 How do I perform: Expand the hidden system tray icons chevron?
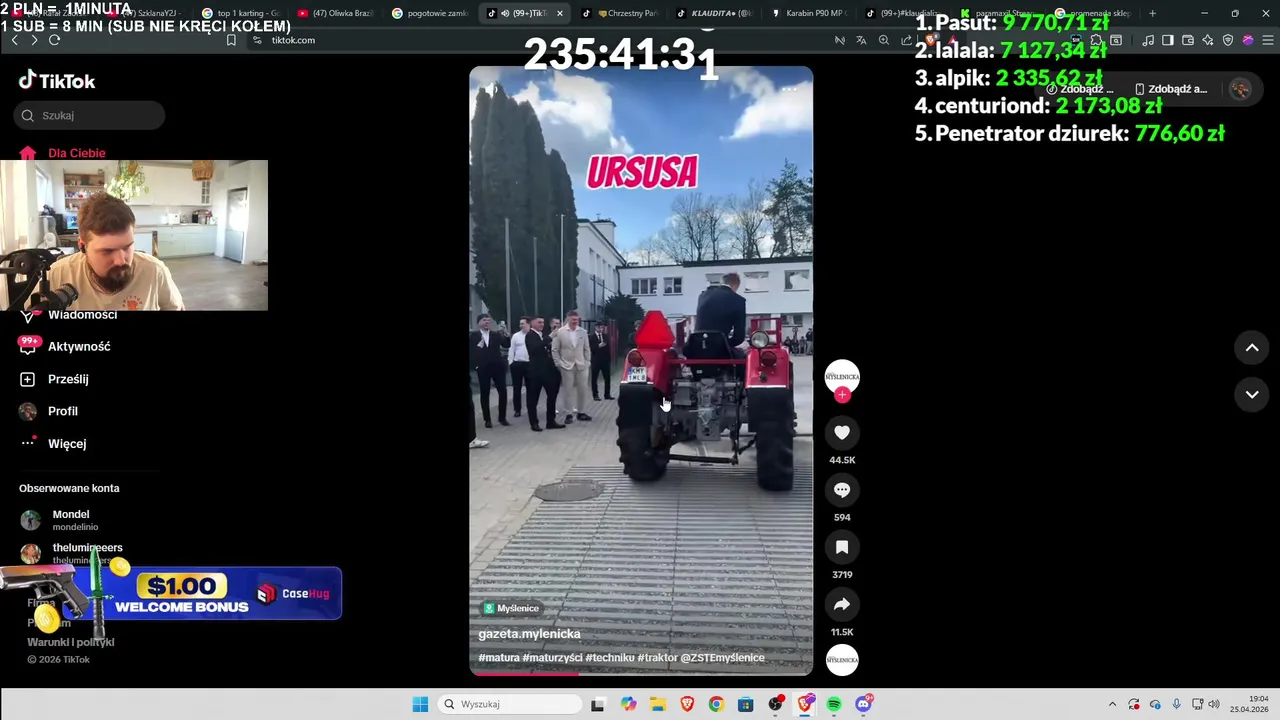click(1112, 704)
